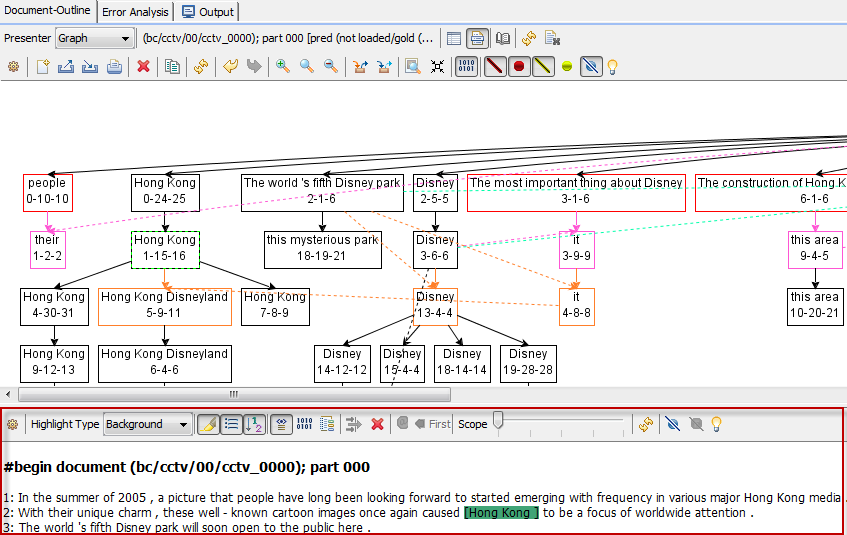Viewport: 847px width, 535px height.
Task: Click the yellow-green circle icon
Action: click(x=567, y=66)
